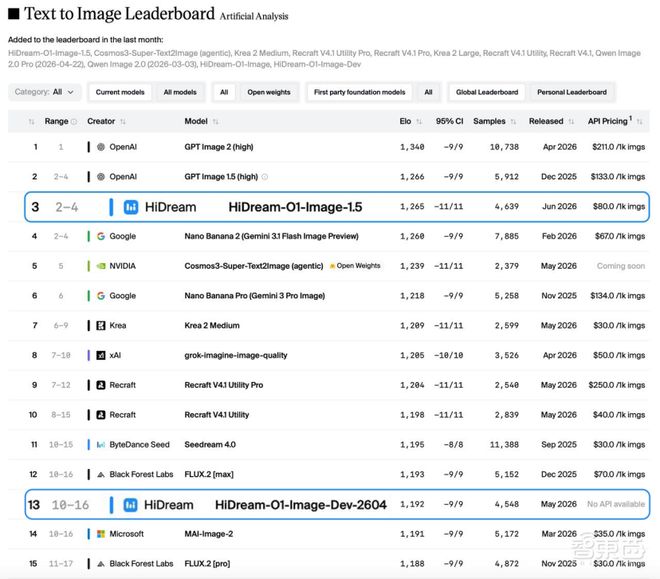
Task: Click the Elo column header label
Action: click(x=405, y=121)
